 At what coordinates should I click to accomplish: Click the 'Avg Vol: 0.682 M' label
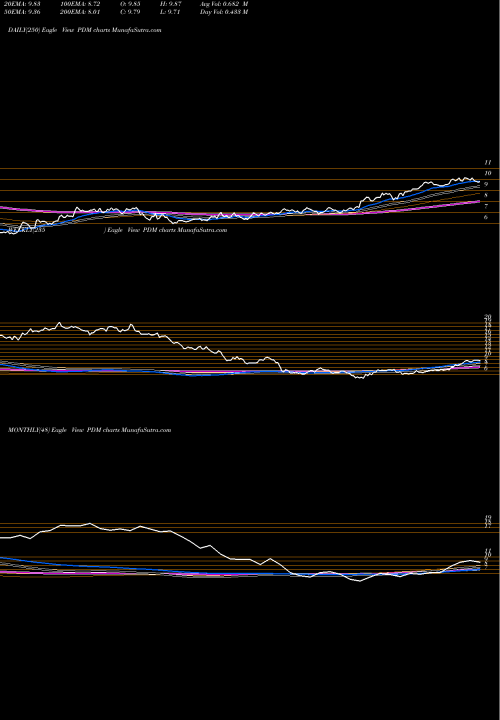click(x=224, y=4)
